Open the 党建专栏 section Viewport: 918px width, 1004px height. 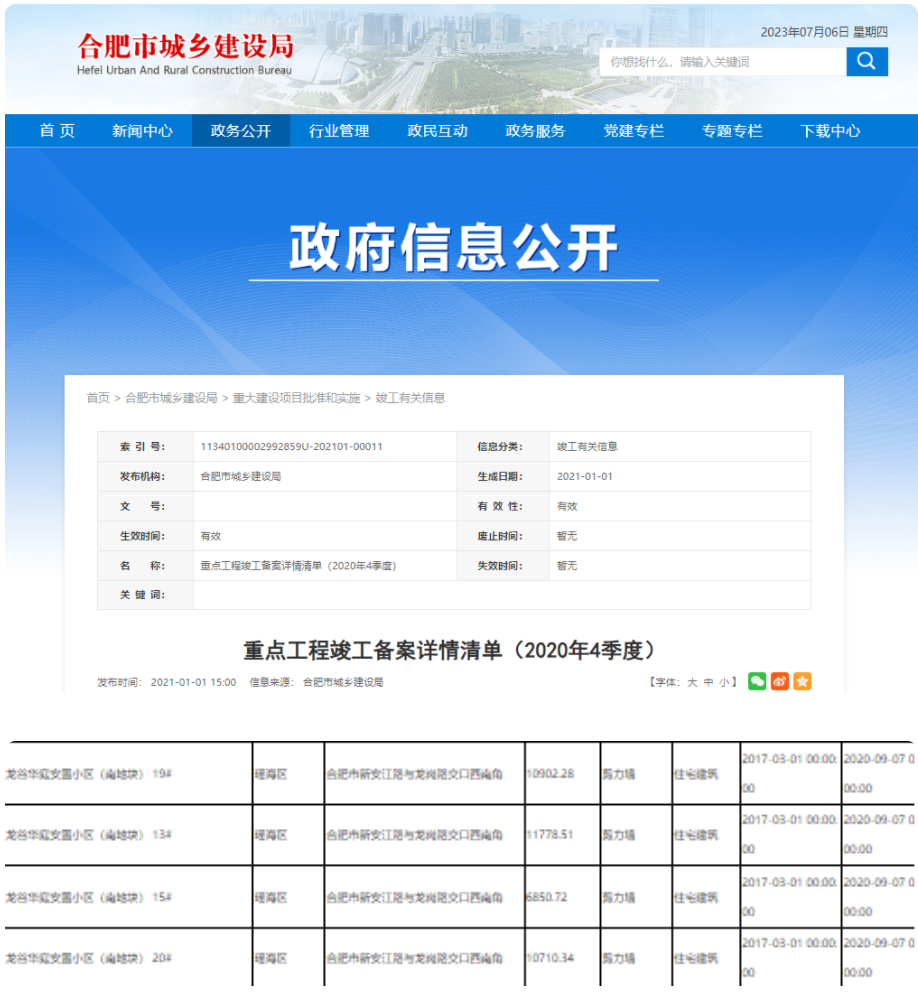tap(633, 131)
